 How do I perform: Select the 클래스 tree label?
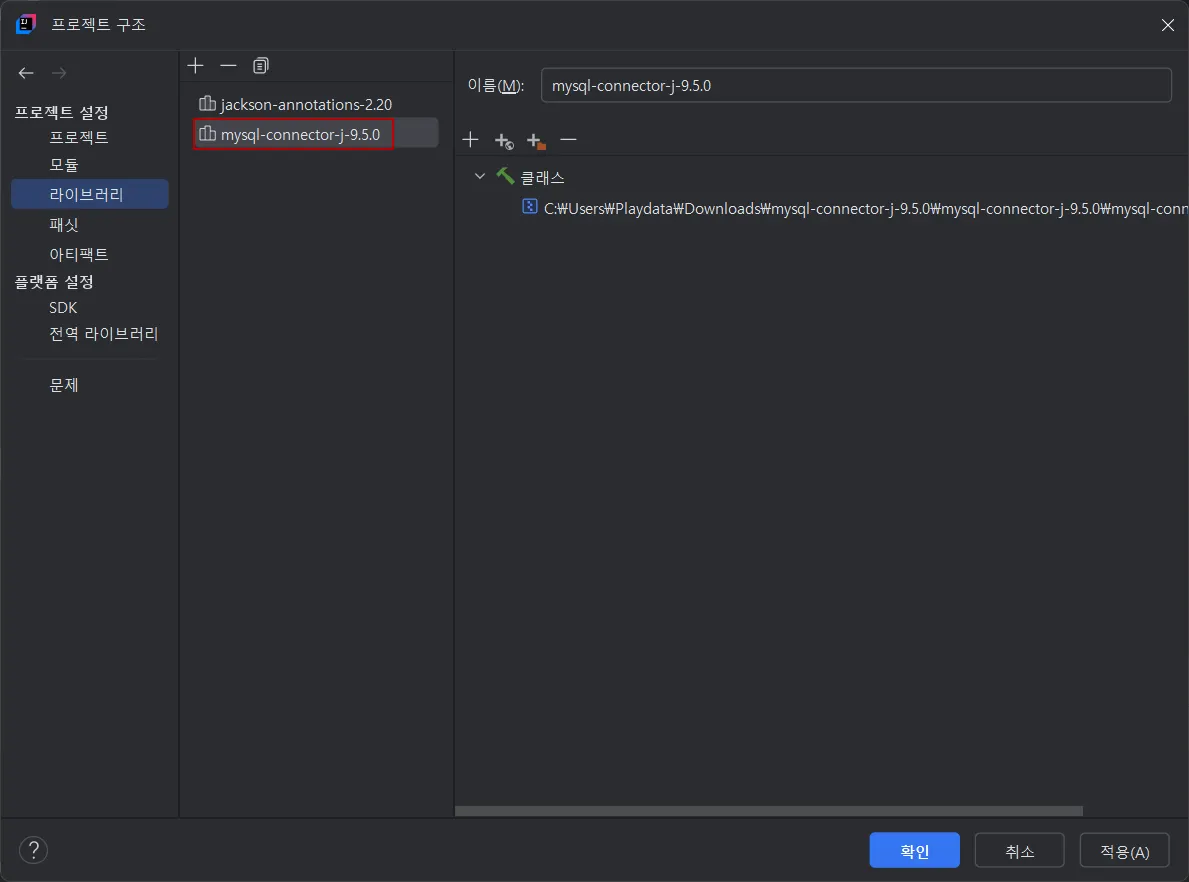[x=542, y=177]
